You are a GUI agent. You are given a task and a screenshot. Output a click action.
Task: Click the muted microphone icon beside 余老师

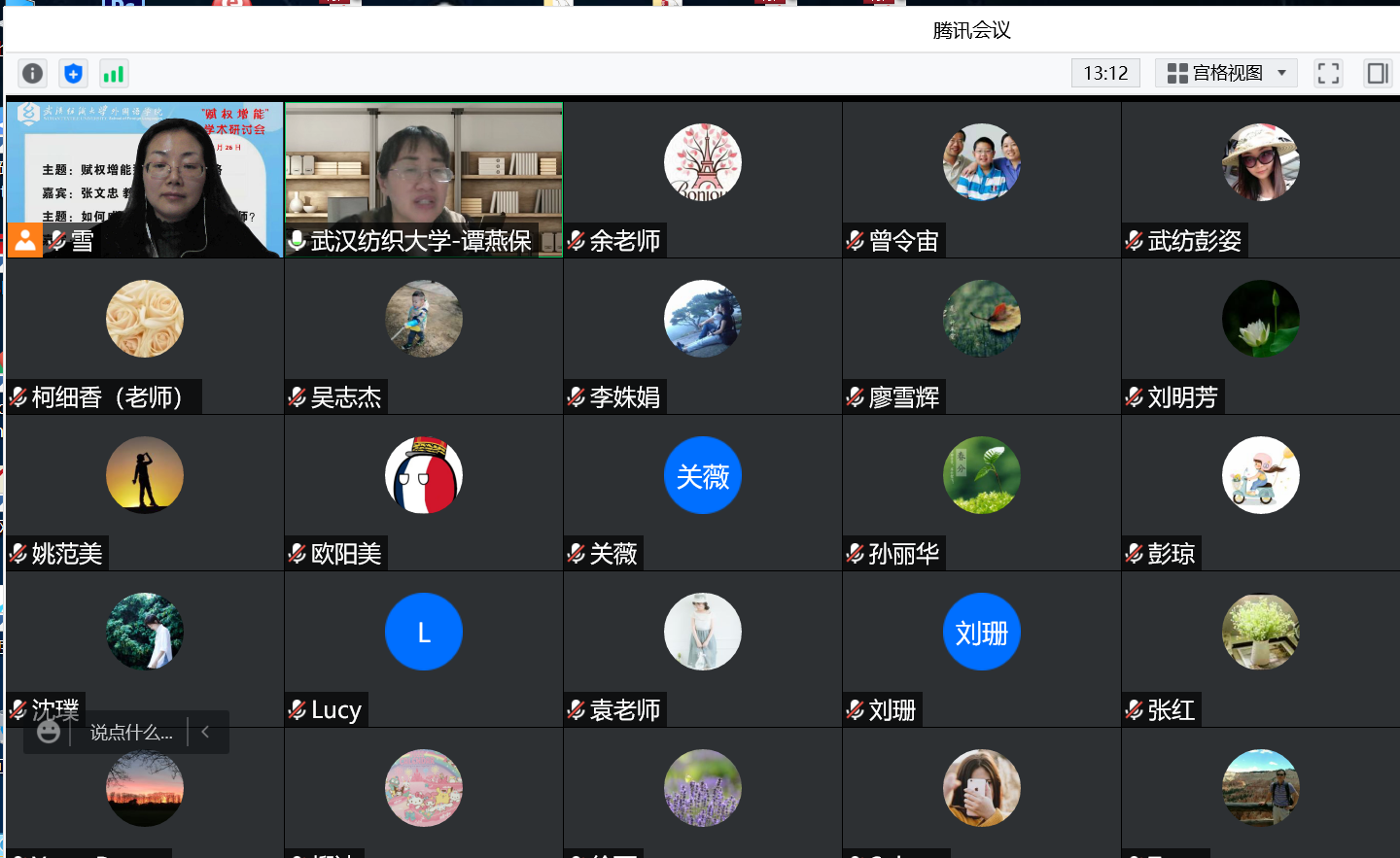tap(577, 241)
